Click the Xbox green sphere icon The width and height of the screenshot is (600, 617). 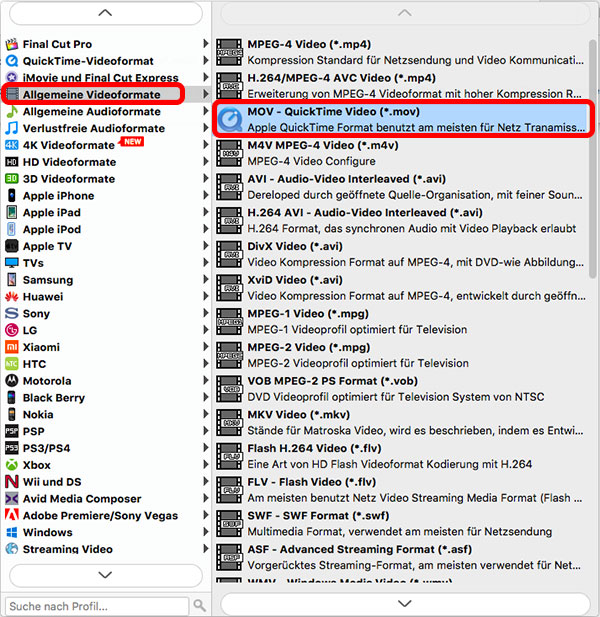pyautogui.click(x=12, y=465)
